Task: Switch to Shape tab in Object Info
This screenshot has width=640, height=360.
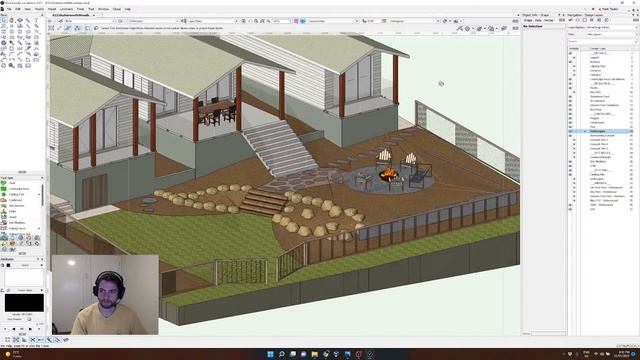Action: coord(528,20)
